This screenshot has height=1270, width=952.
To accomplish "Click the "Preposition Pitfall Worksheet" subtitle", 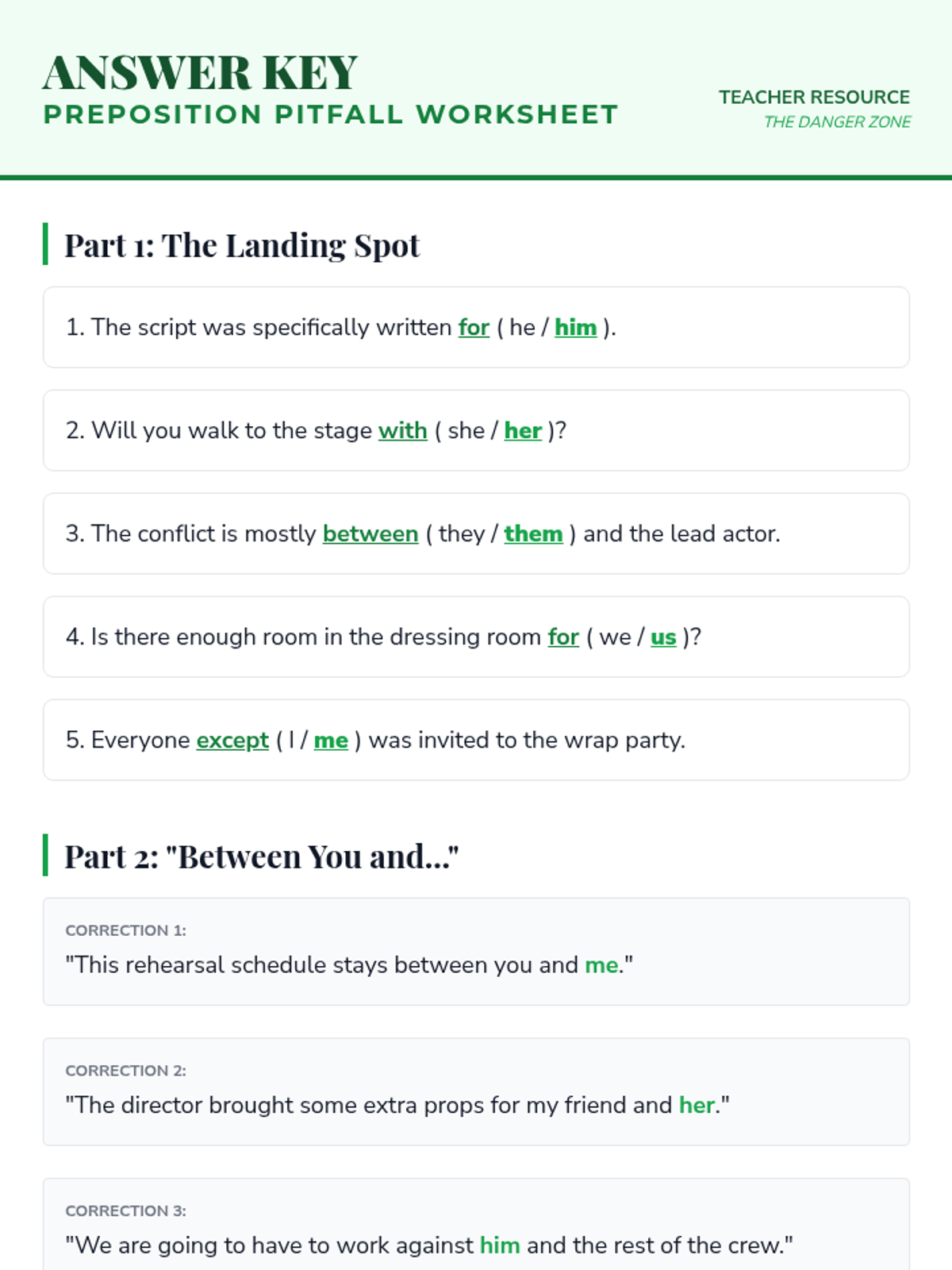I will (330, 114).
